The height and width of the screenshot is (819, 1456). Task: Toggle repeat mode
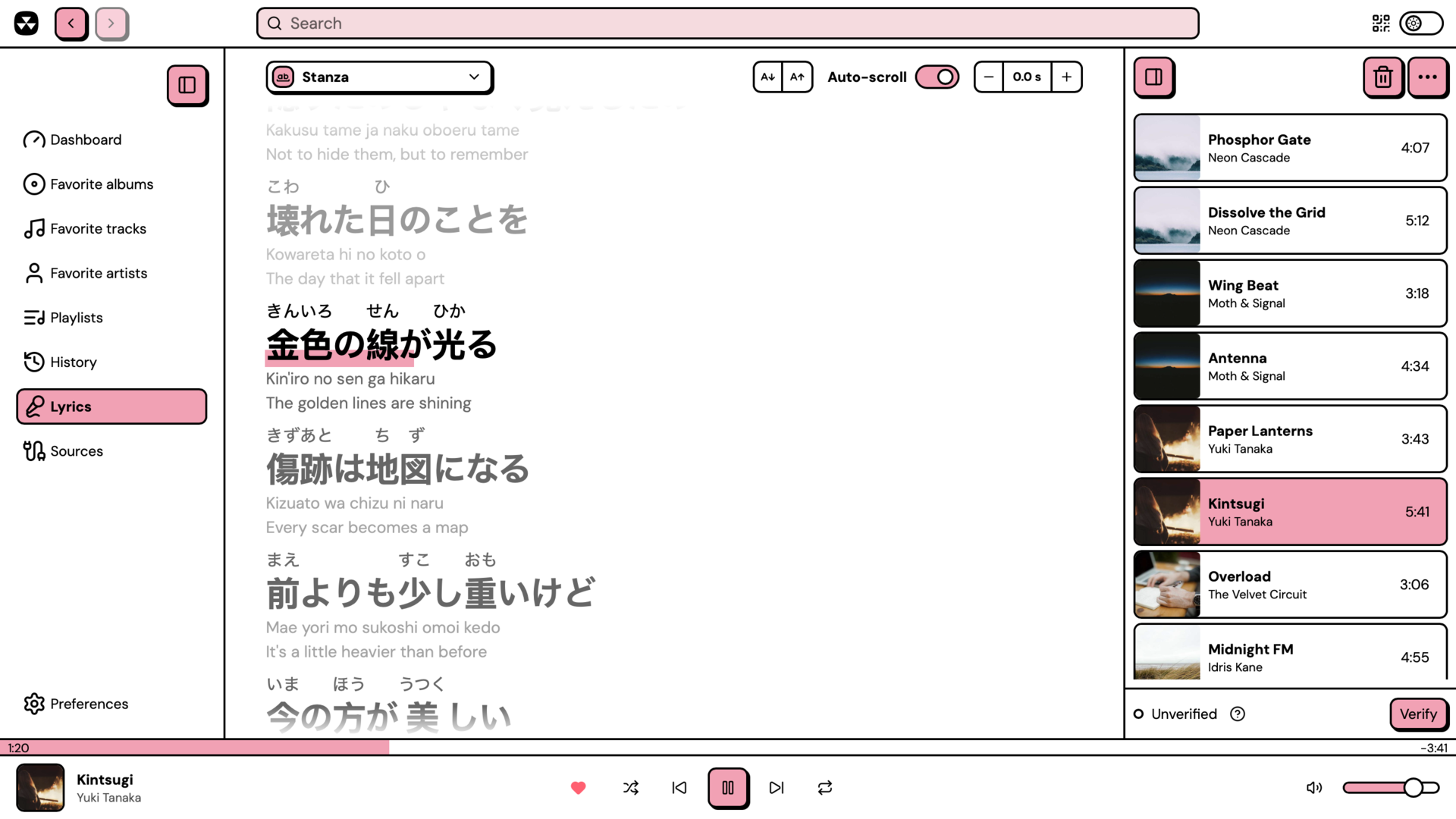pyautogui.click(x=825, y=788)
